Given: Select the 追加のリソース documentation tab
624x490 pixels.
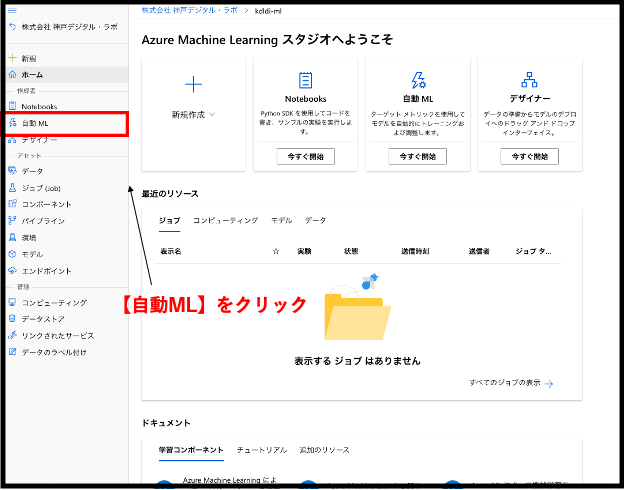Looking at the screenshot, I should (x=324, y=450).
